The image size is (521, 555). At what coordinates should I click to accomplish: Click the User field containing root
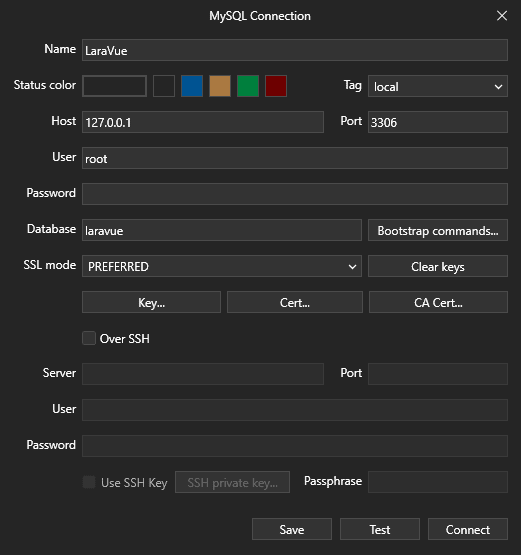point(295,158)
